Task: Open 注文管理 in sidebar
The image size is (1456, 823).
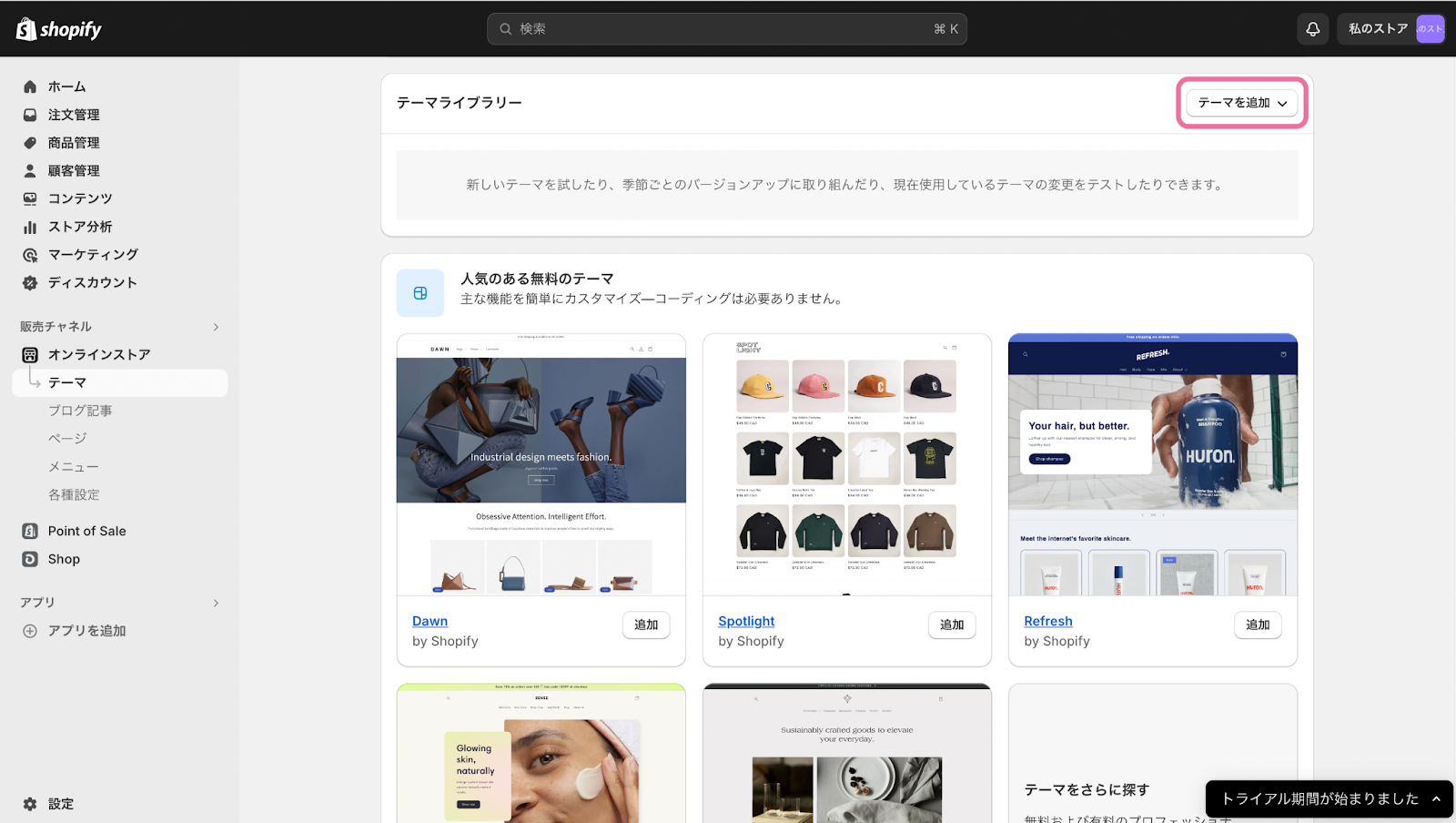Action: tap(74, 115)
